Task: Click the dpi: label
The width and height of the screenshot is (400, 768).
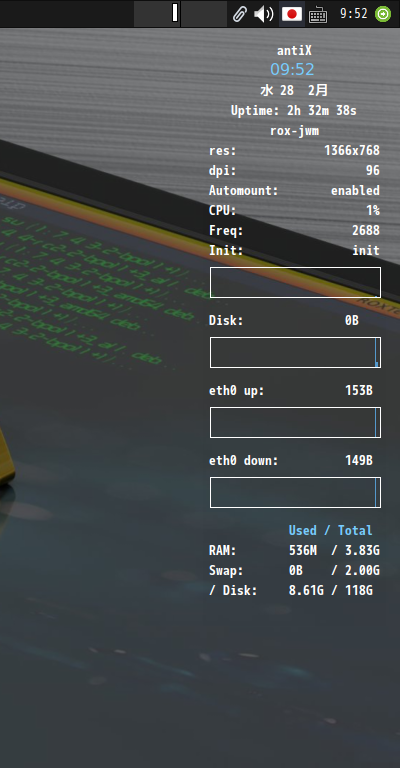Action: click(x=223, y=171)
